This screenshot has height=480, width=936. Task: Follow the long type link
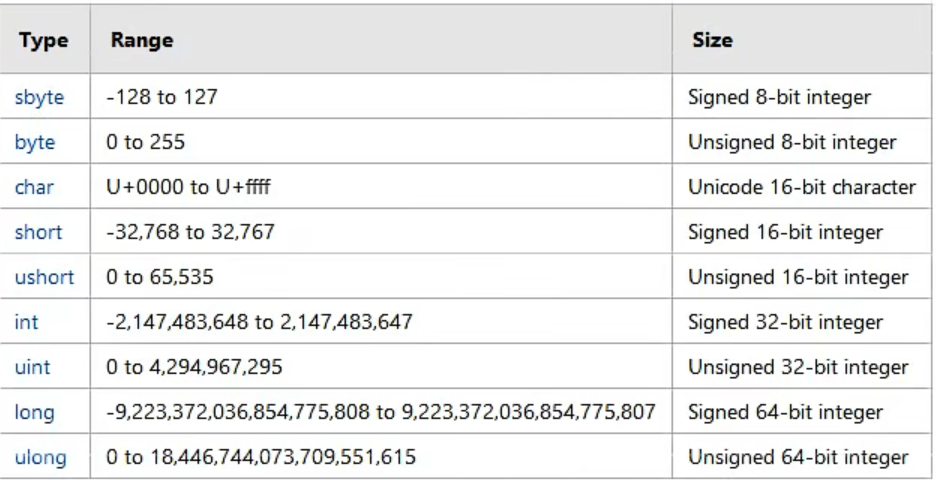coord(34,413)
